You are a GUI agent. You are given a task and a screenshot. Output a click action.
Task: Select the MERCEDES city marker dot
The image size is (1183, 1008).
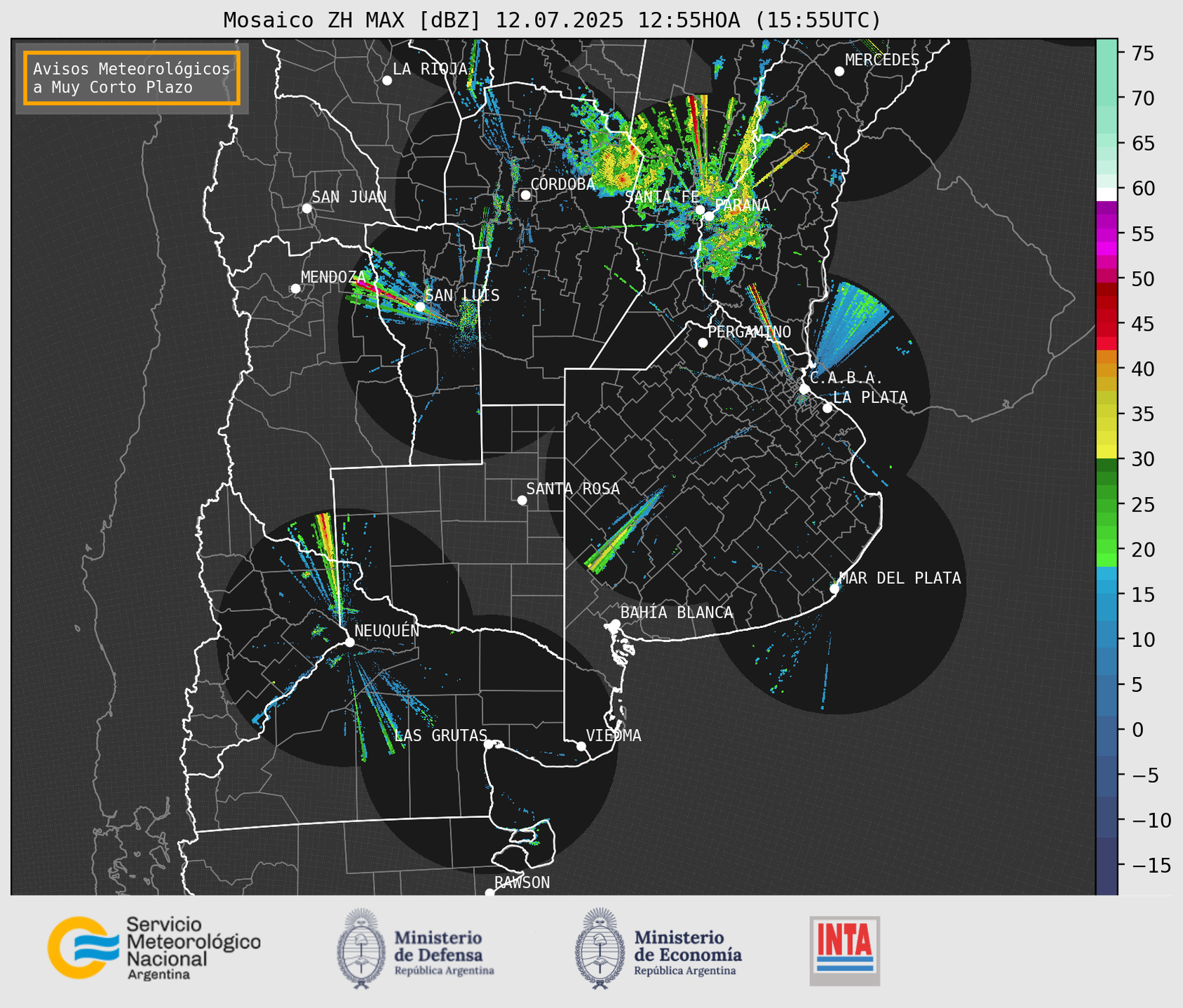click(x=839, y=71)
